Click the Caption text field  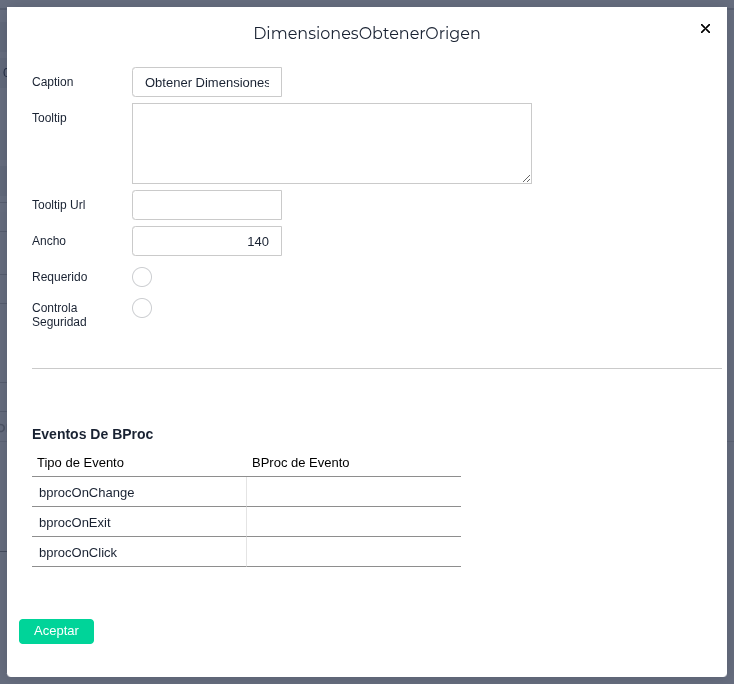[x=207, y=82]
